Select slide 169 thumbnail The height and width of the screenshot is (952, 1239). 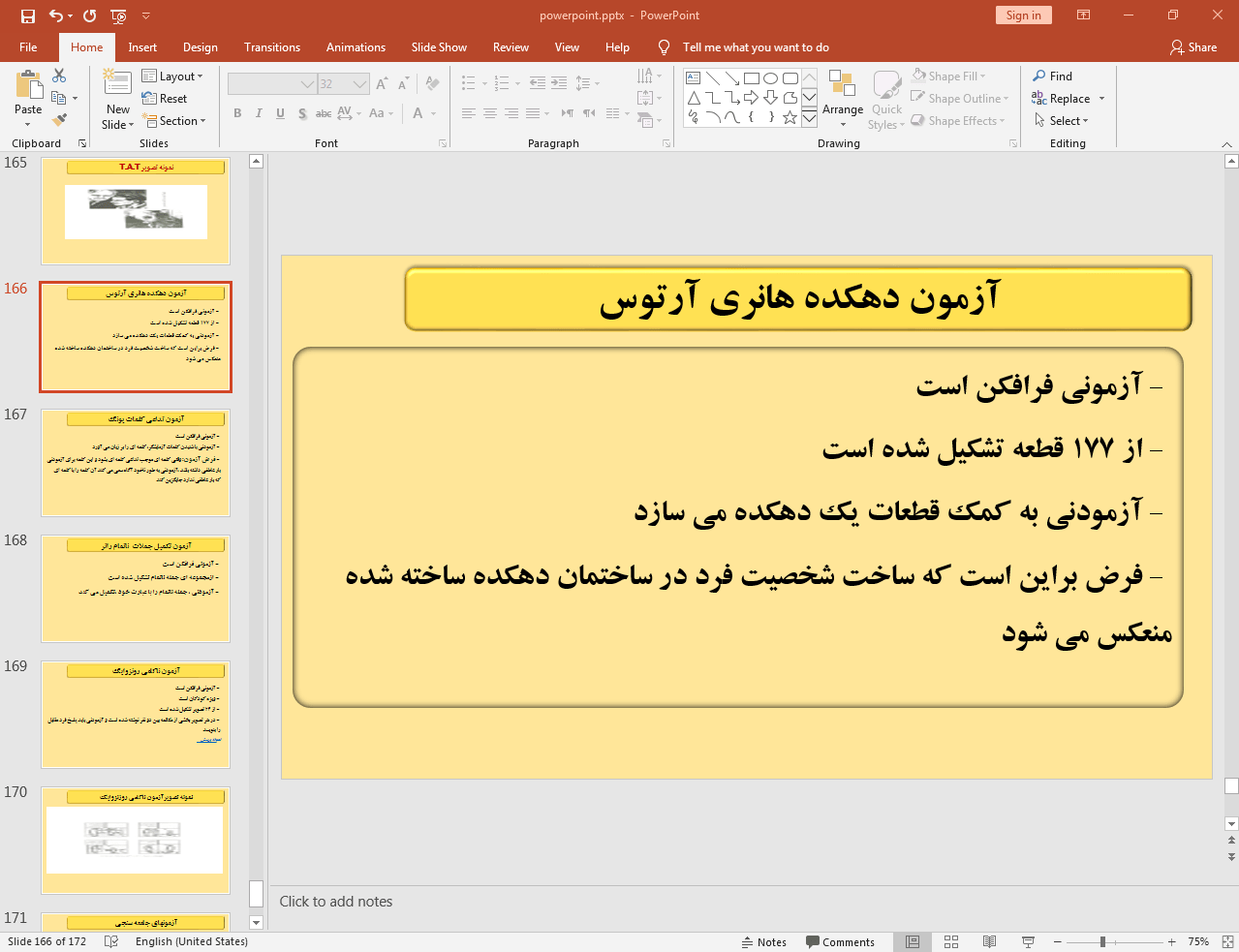pyautogui.click(x=136, y=715)
